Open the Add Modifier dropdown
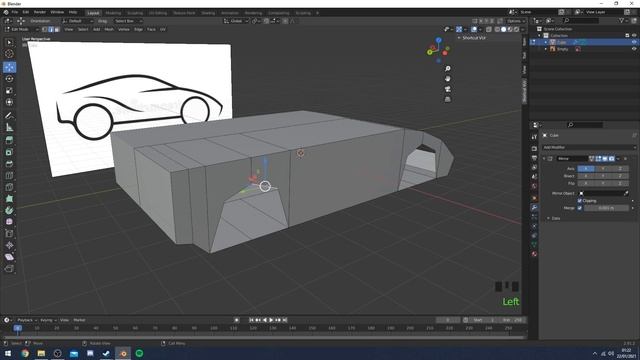The height and width of the screenshot is (360, 640). [589, 147]
